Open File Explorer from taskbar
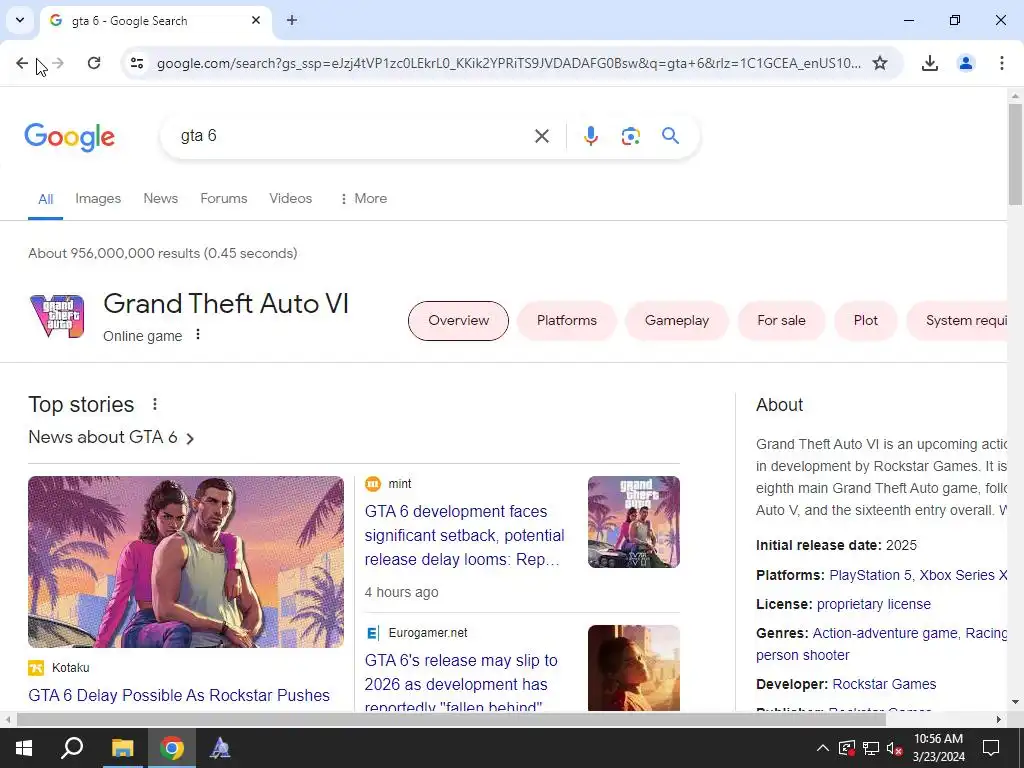The image size is (1024, 768). pyautogui.click(x=122, y=748)
